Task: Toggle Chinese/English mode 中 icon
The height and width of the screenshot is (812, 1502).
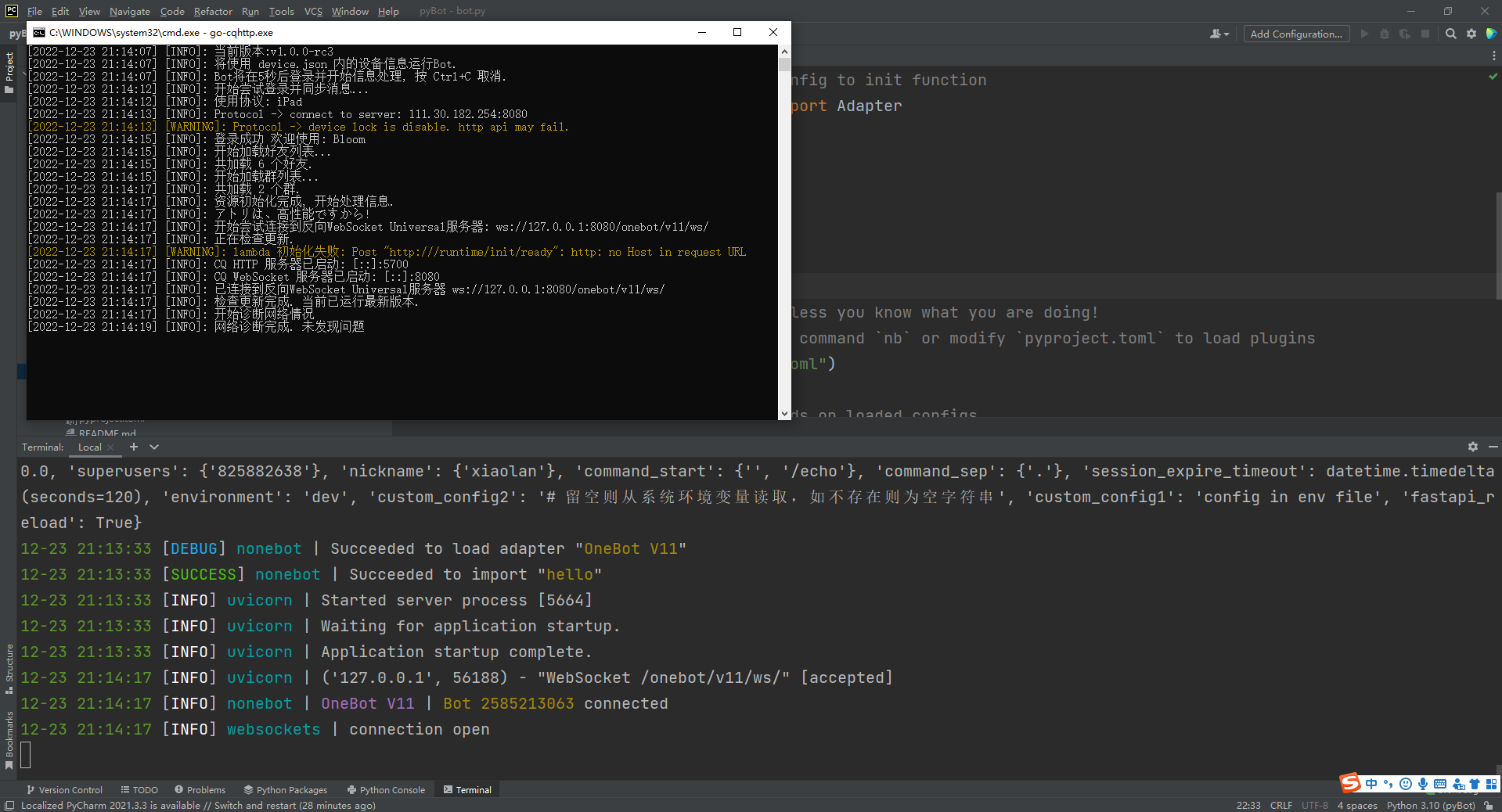Action: click(x=1371, y=784)
